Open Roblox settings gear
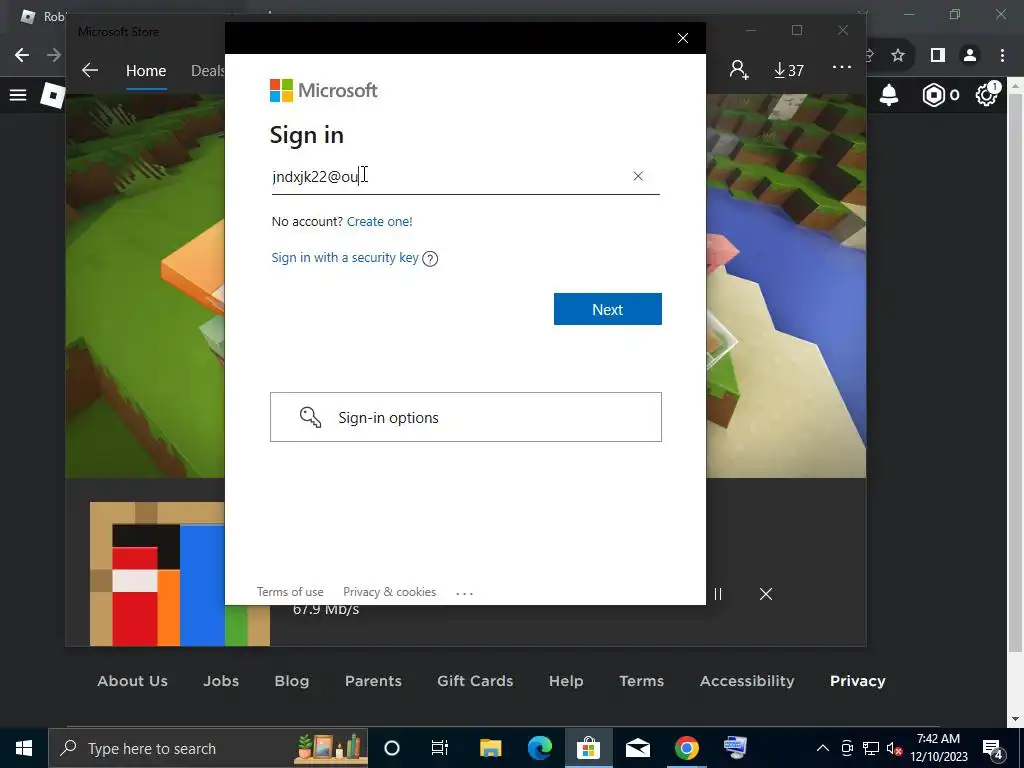This screenshot has height=768, width=1024. pyautogui.click(x=986, y=96)
